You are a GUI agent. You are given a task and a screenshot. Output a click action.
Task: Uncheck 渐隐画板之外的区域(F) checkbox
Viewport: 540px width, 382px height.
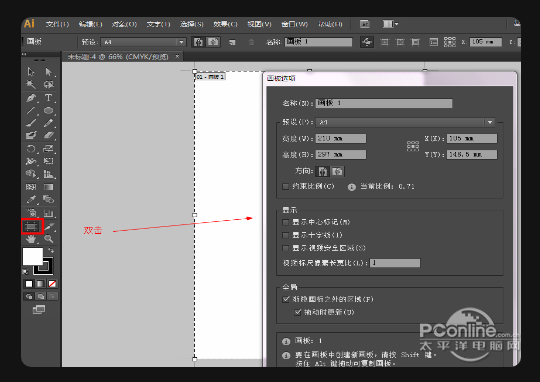click(x=286, y=299)
